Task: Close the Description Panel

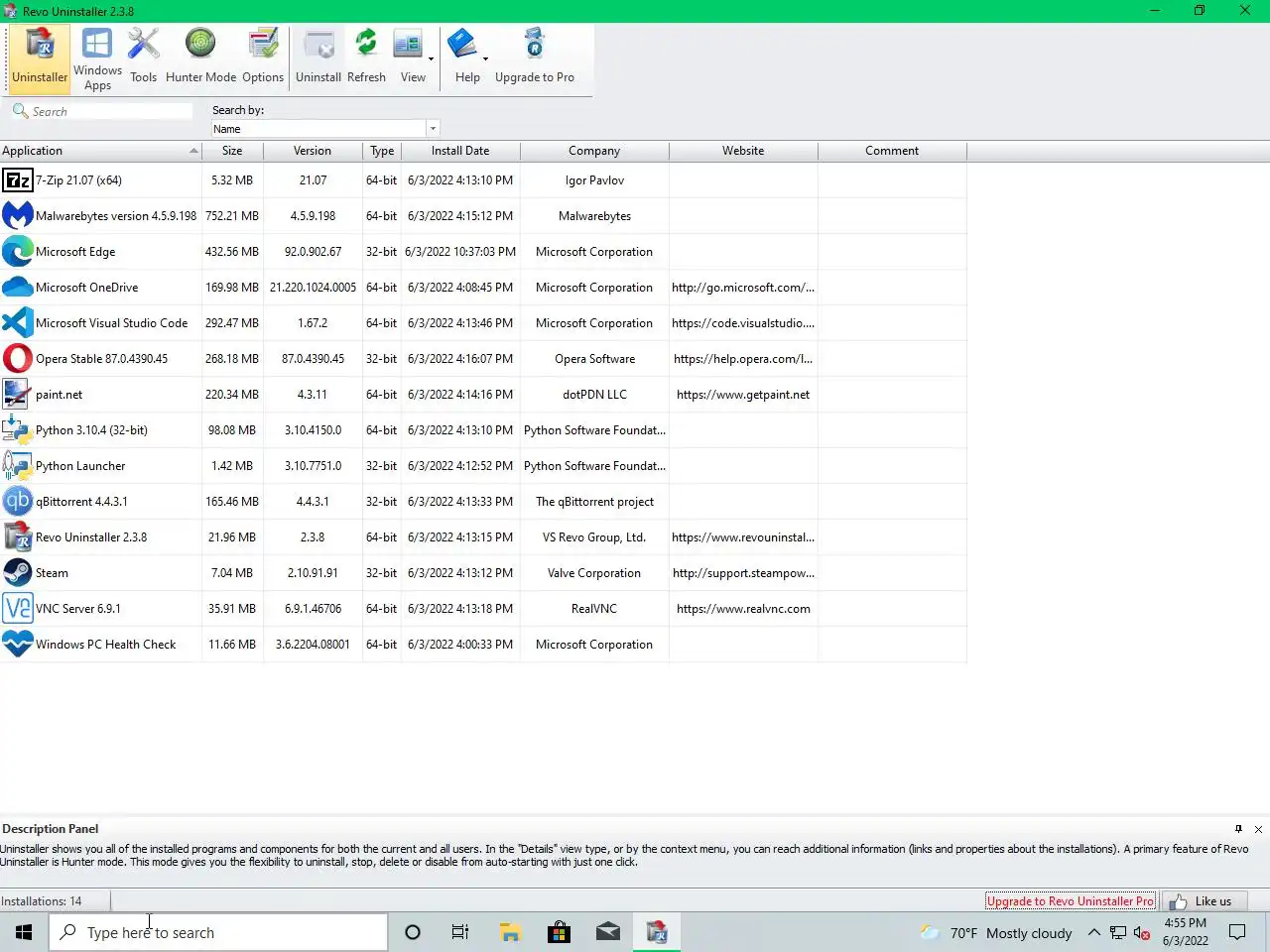Action: 1258,829
